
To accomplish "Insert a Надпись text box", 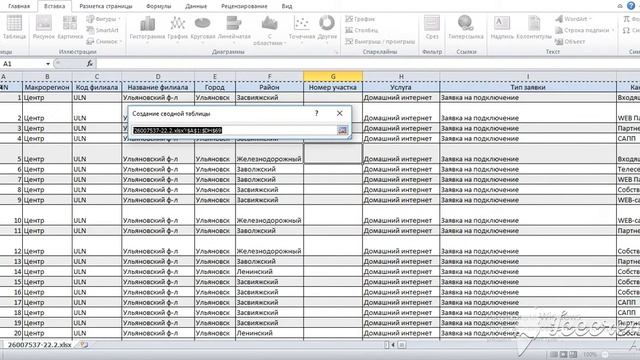I will tap(502, 28).
